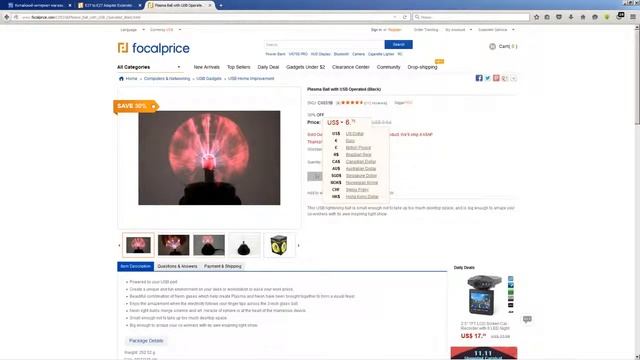The width and height of the screenshot is (640, 360).
Task: Switch to Questions & Answers tab
Action: [x=177, y=267]
